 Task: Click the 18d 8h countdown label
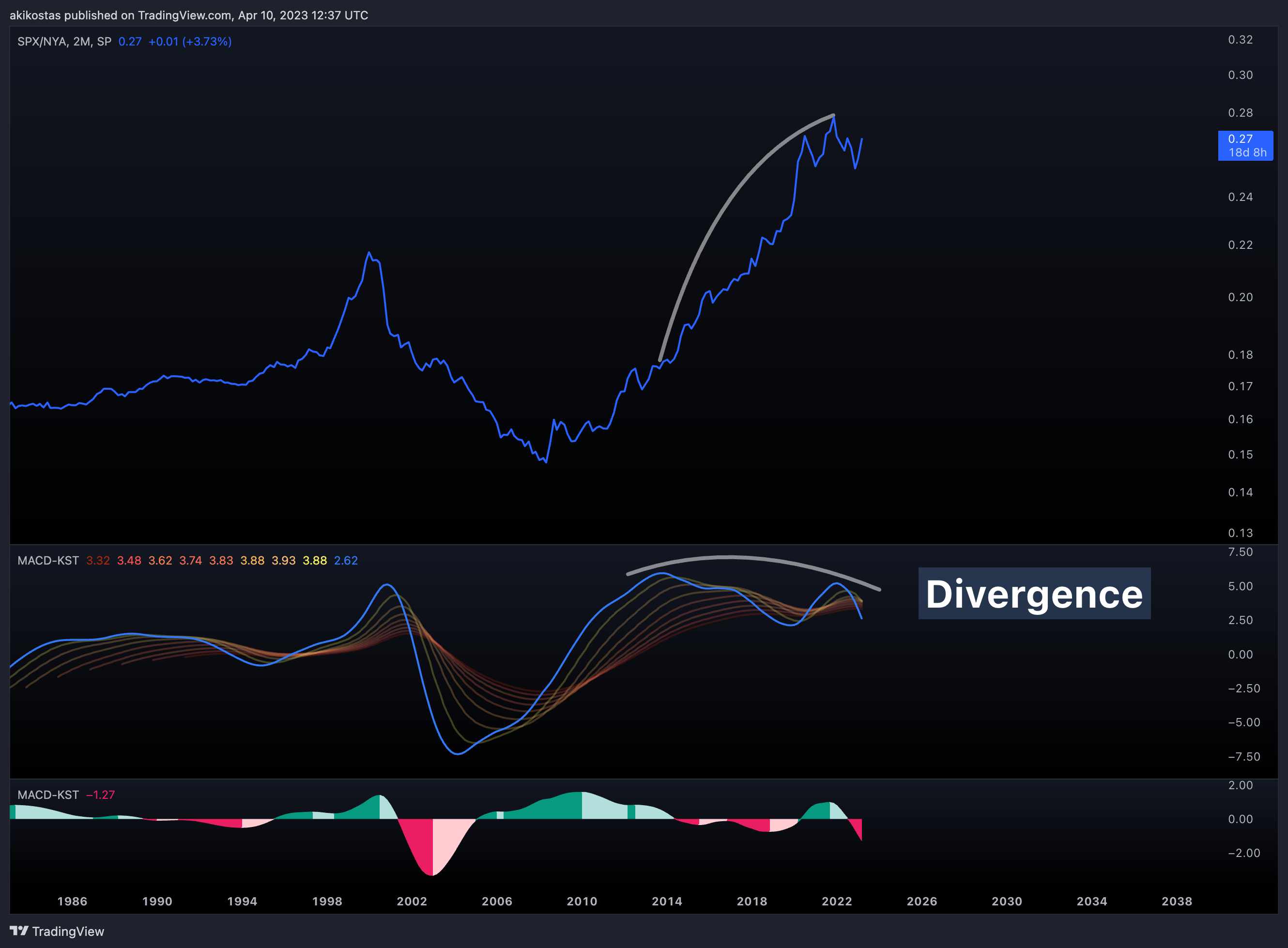pos(1247,153)
